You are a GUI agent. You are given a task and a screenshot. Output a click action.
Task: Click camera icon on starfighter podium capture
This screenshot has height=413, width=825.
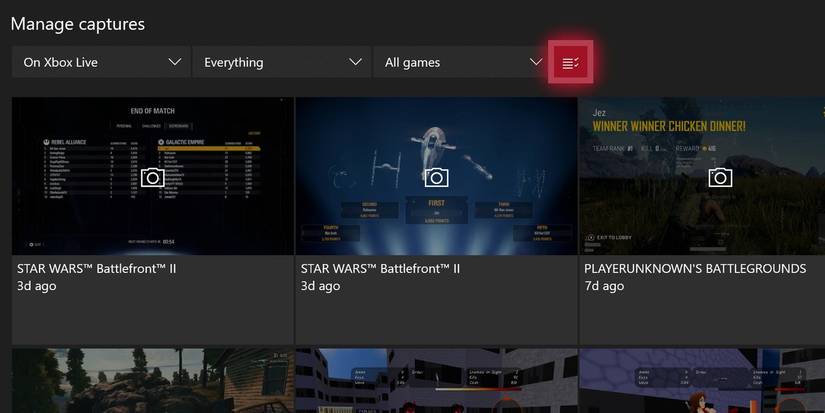point(436,177)
